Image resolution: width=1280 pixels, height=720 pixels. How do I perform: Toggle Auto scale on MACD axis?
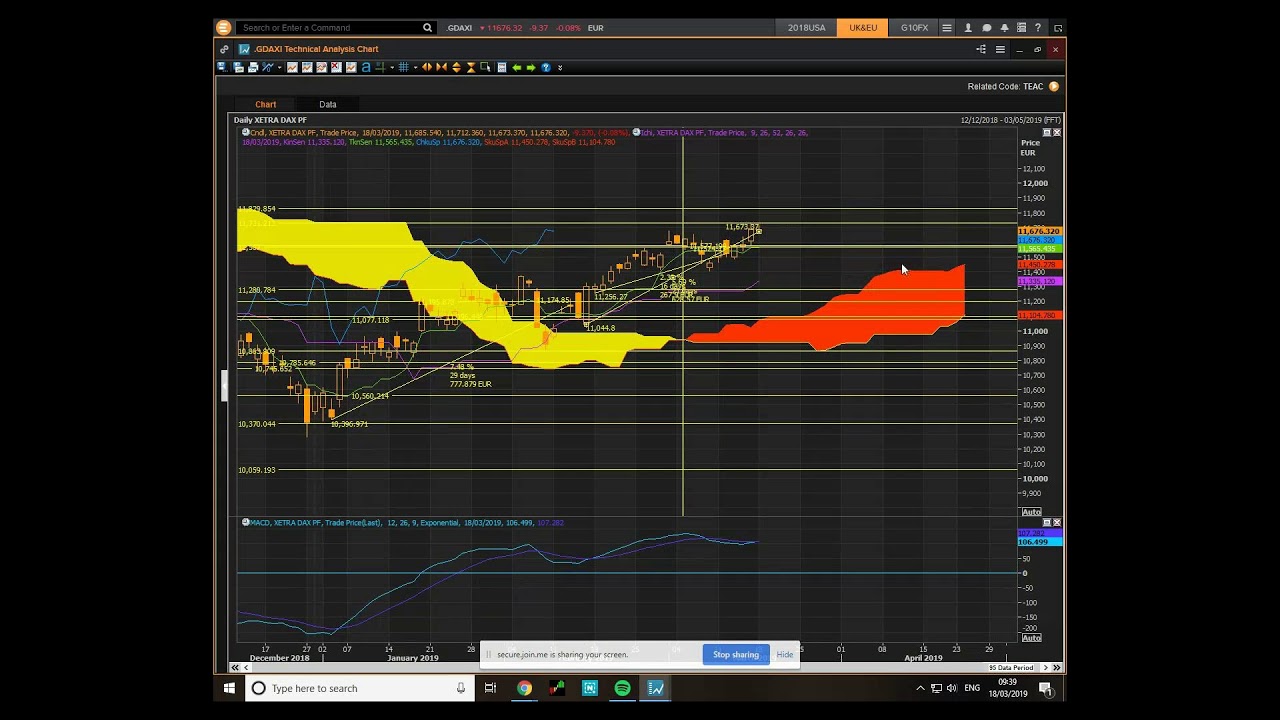(1031, 638)
